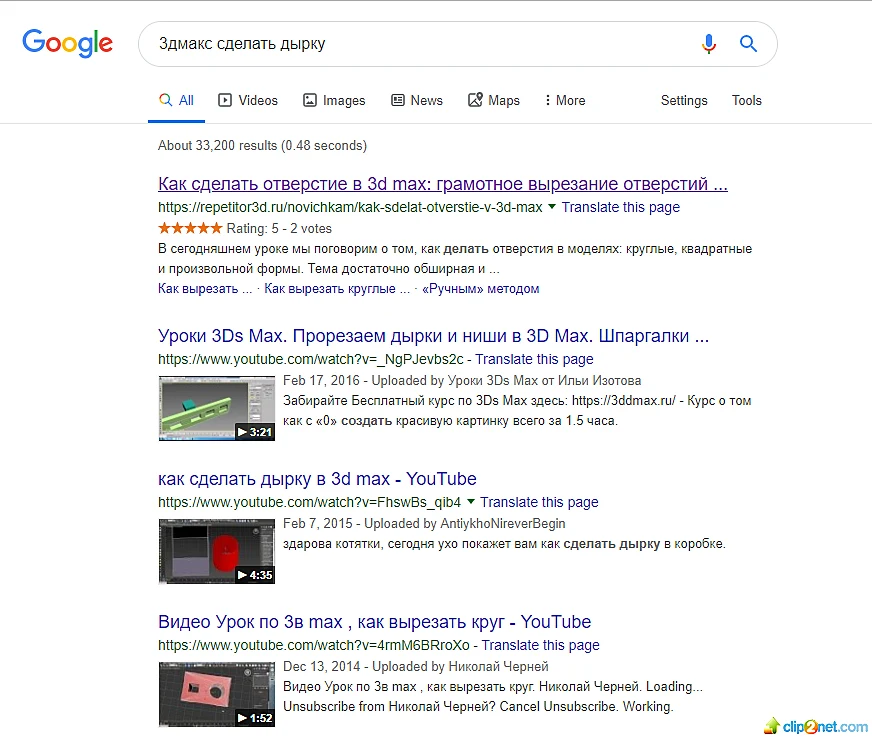
Task: Activate voice search microphone icon
Action: [x=708, y=43]
